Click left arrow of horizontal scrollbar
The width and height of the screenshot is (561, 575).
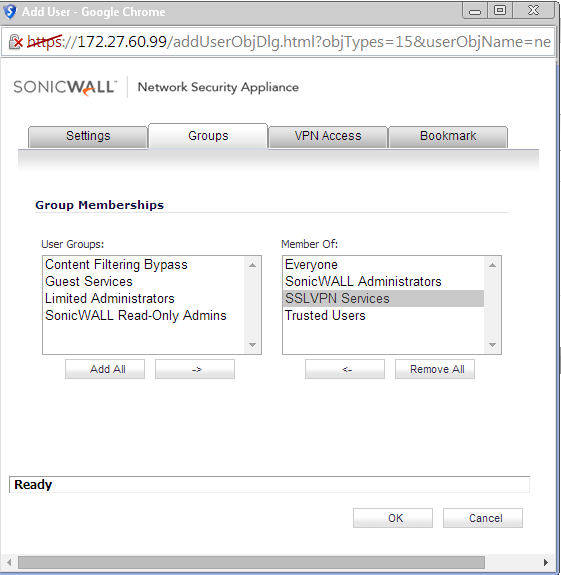(9, 562)
